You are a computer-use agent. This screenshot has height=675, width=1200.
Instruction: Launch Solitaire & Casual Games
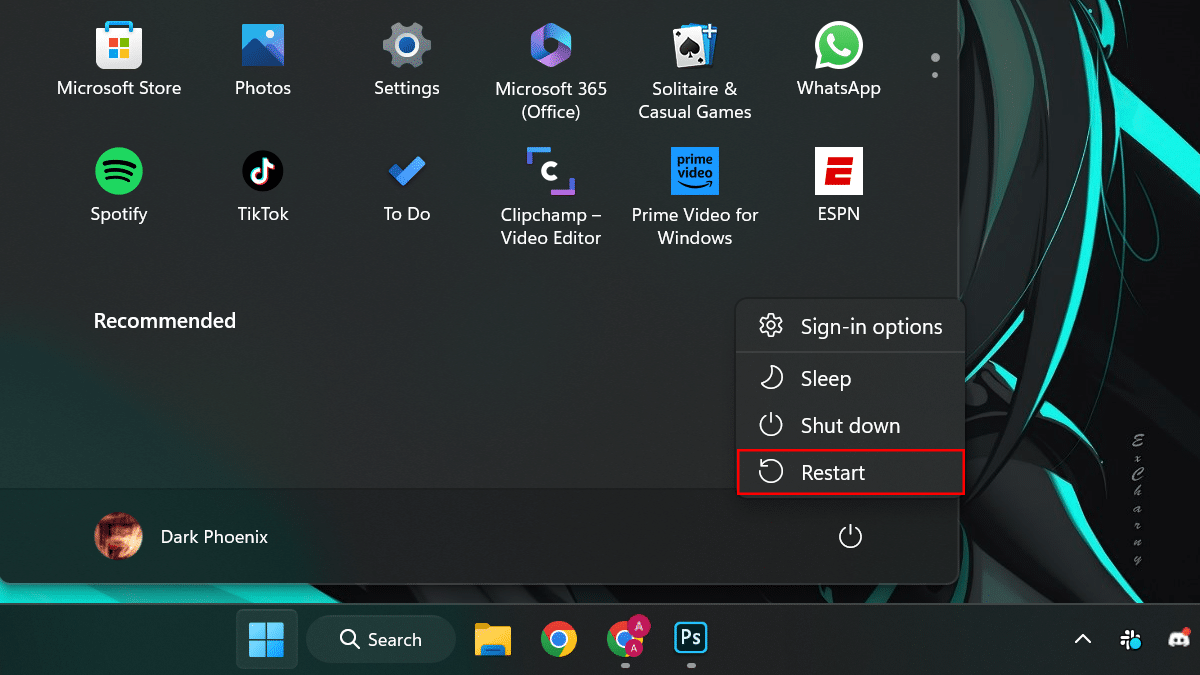695,73
